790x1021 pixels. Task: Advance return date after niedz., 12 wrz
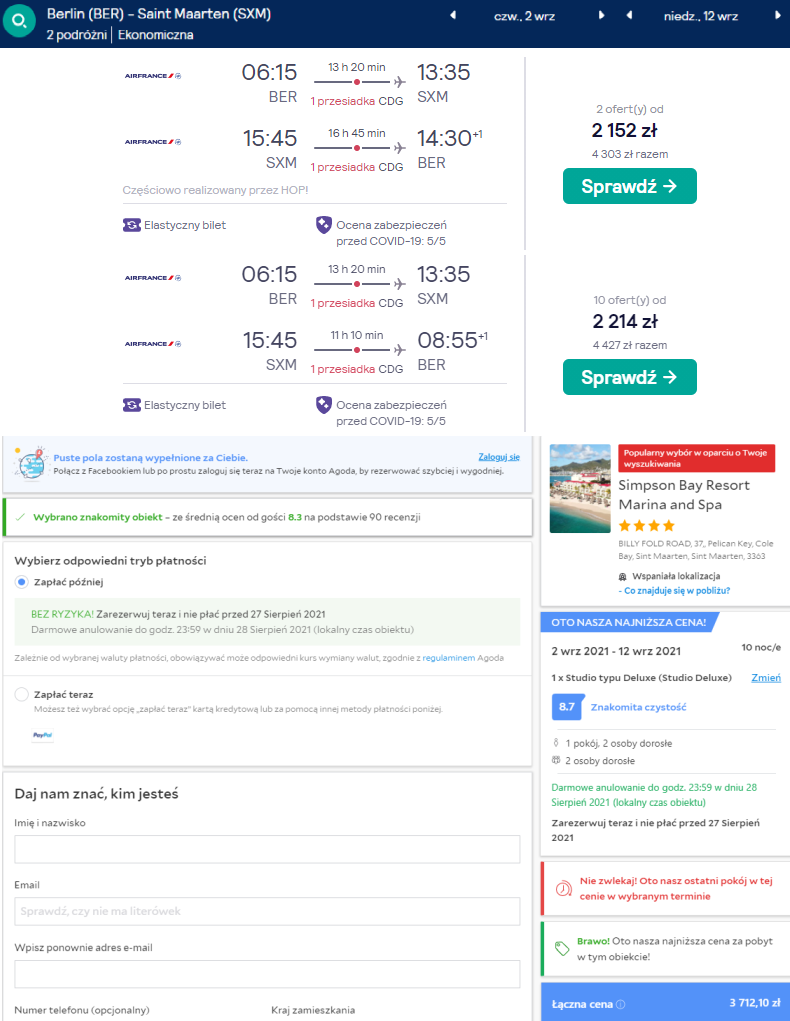pyautogui.click(x=778, y=15)
